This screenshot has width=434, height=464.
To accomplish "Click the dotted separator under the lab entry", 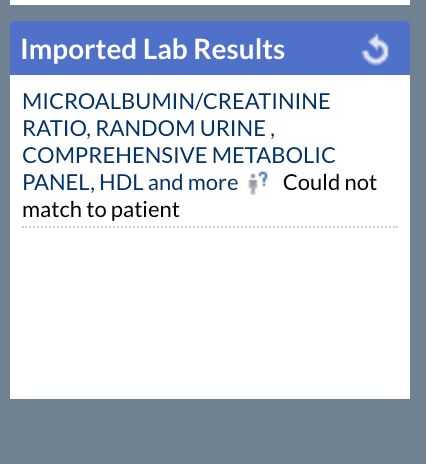I will click(x=210, y=227).
